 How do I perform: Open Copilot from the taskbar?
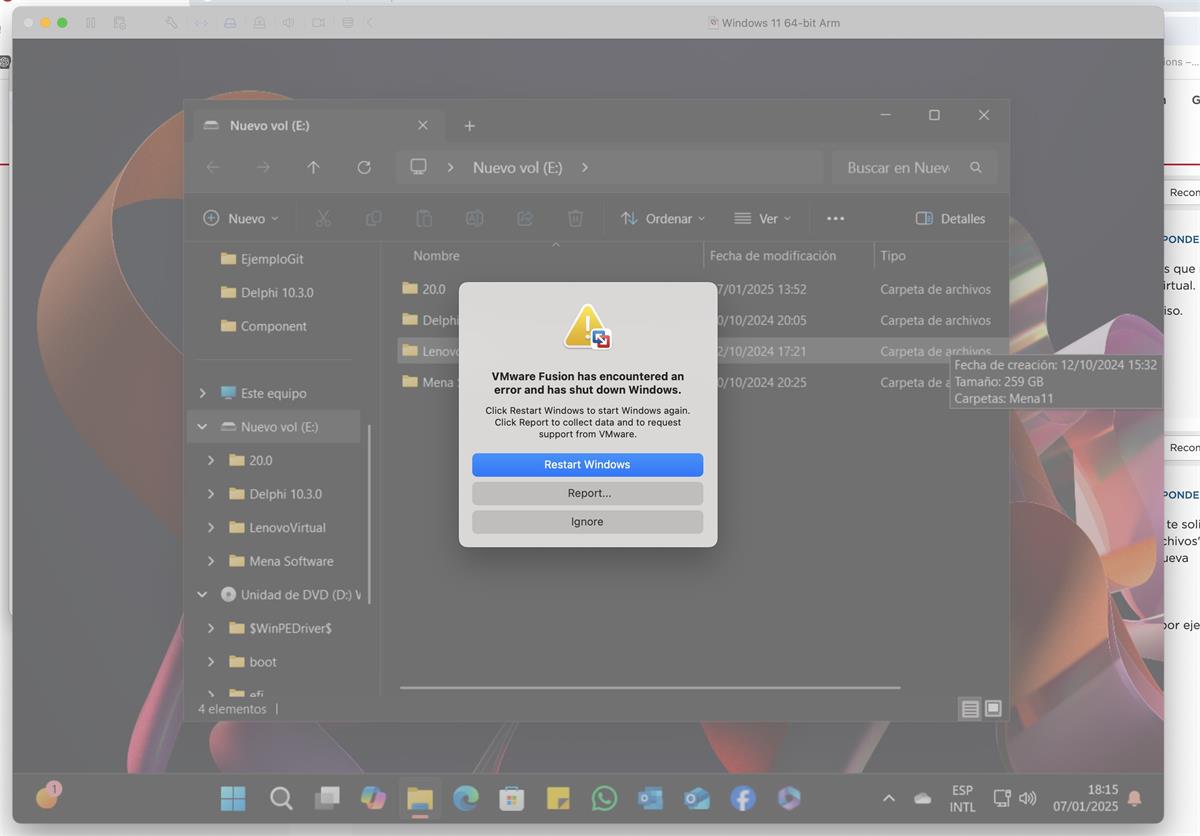373,798
